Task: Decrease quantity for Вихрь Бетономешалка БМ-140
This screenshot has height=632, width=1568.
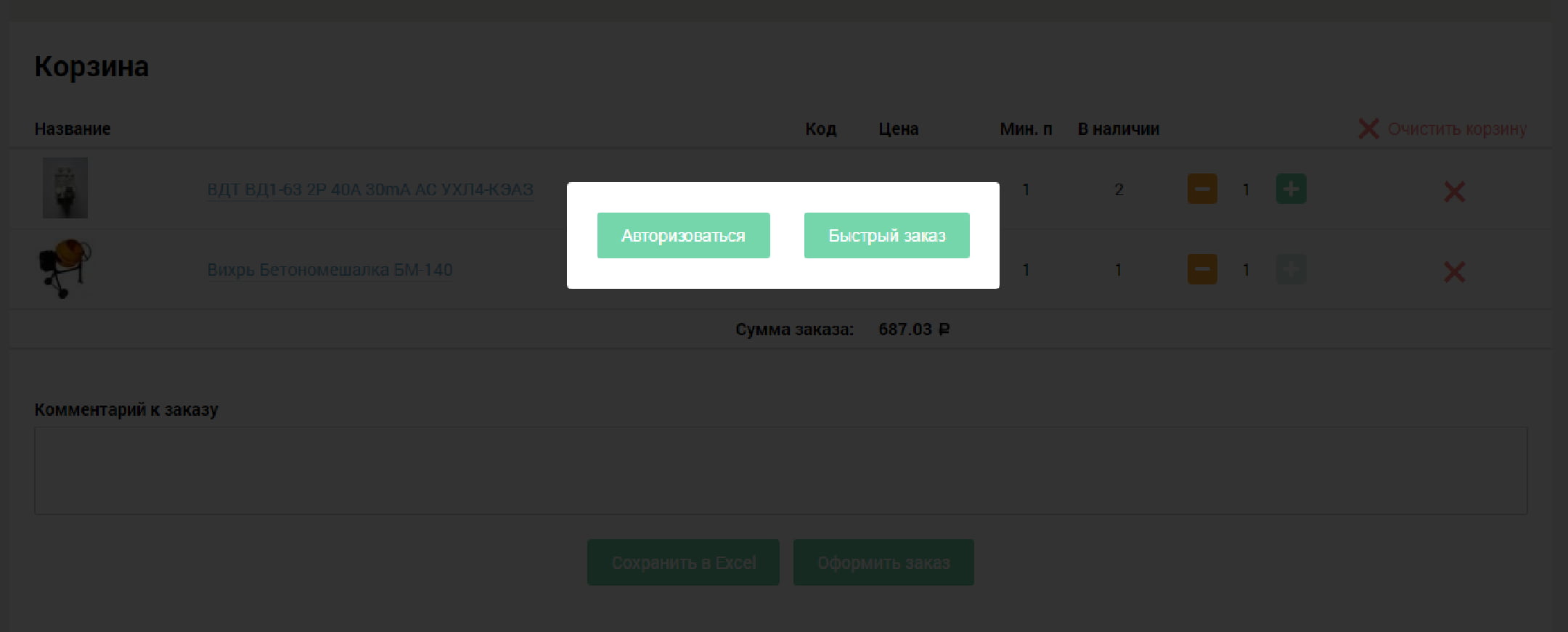Action: [x=1202, y=269]
